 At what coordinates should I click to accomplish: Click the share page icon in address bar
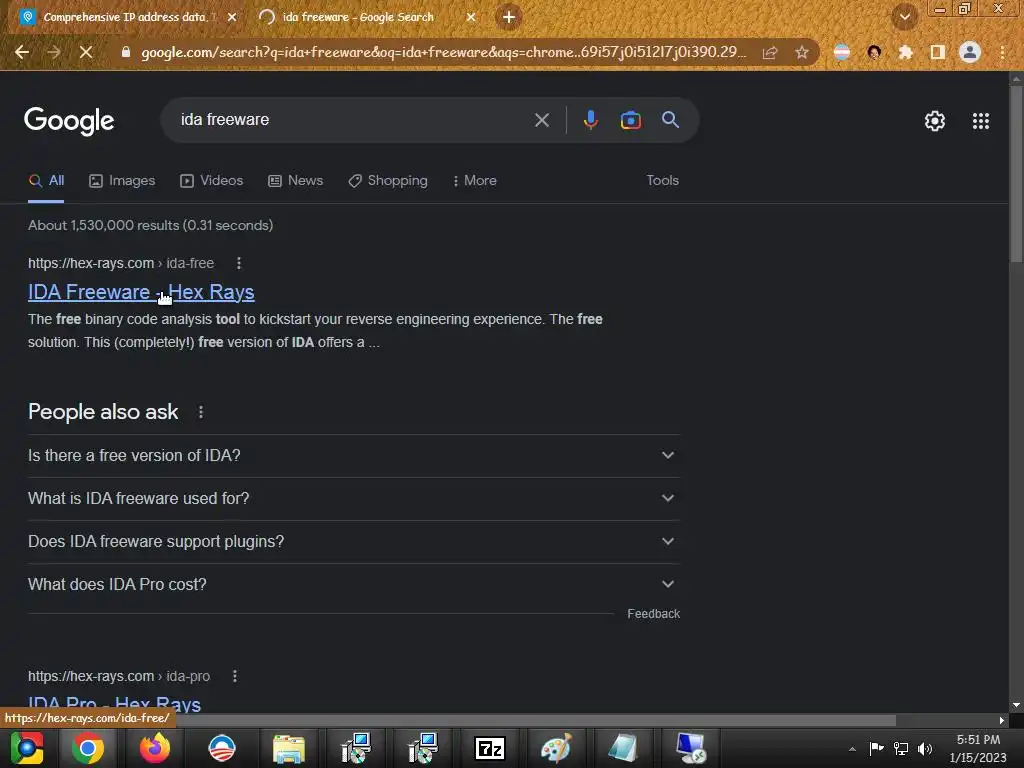[770, 52]
